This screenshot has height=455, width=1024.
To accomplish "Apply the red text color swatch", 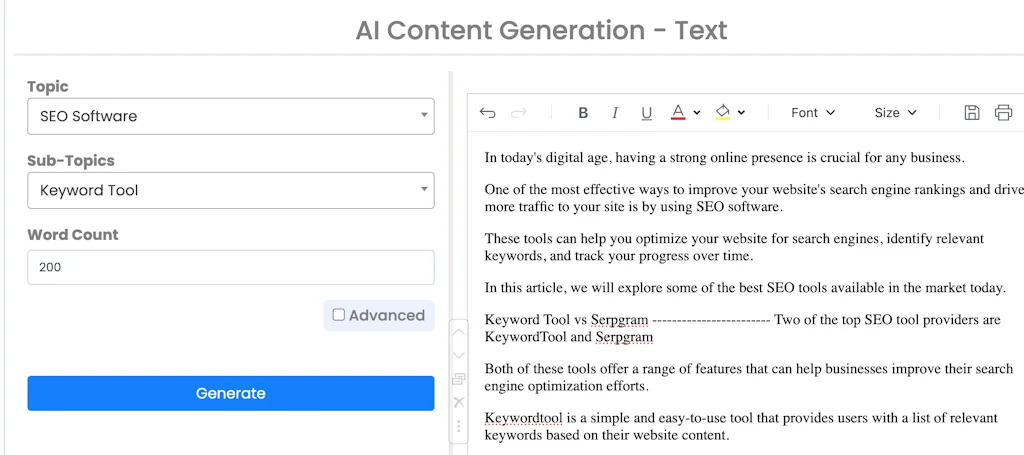I will tap(677, 113).
